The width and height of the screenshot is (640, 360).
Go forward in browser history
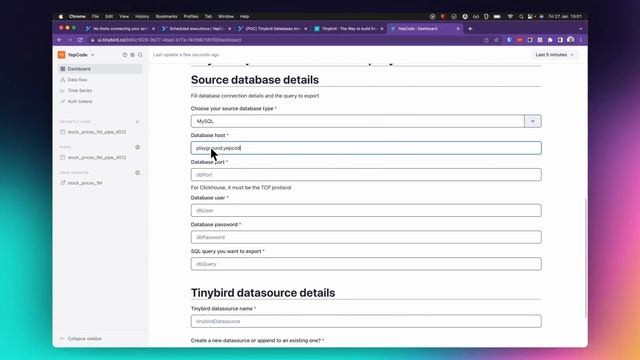coord(69,40)
